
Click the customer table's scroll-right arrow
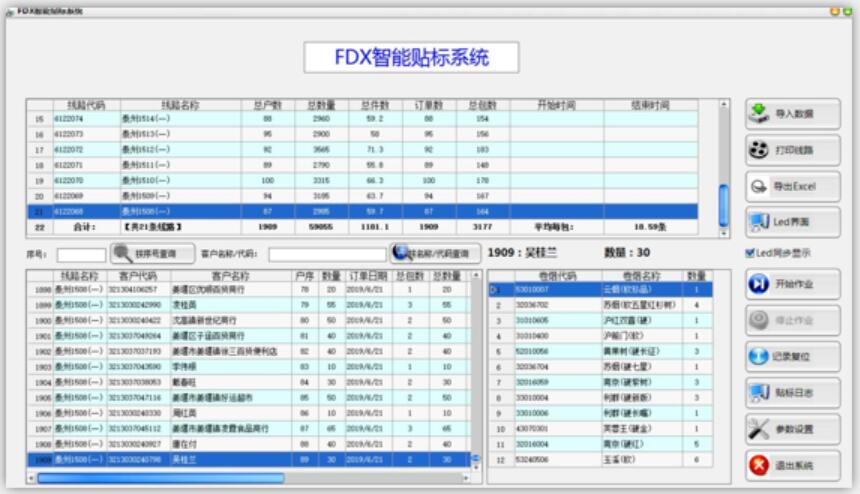point(466,478)
